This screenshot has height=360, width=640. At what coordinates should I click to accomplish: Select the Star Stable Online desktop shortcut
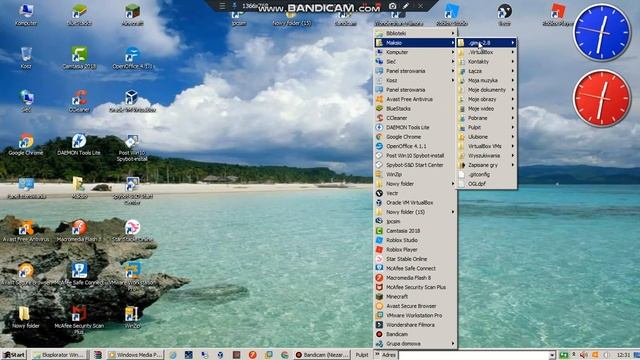[x=132, y=231]
